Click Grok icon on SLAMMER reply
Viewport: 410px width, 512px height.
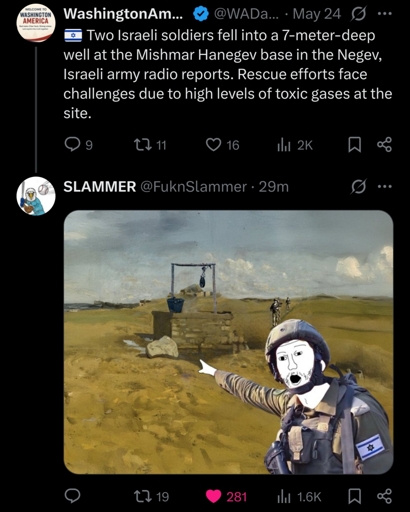(359, 187)
